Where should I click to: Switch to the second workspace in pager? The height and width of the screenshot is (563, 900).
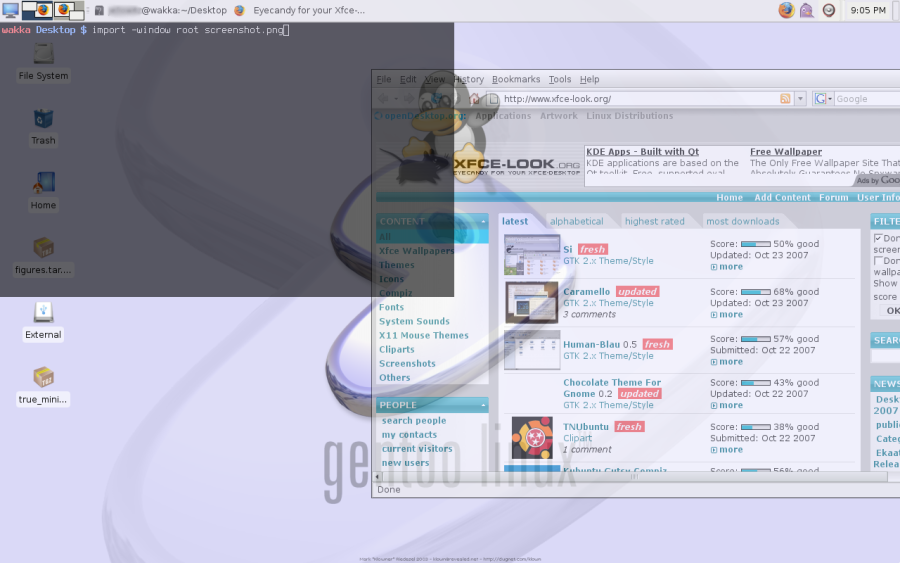68,10
